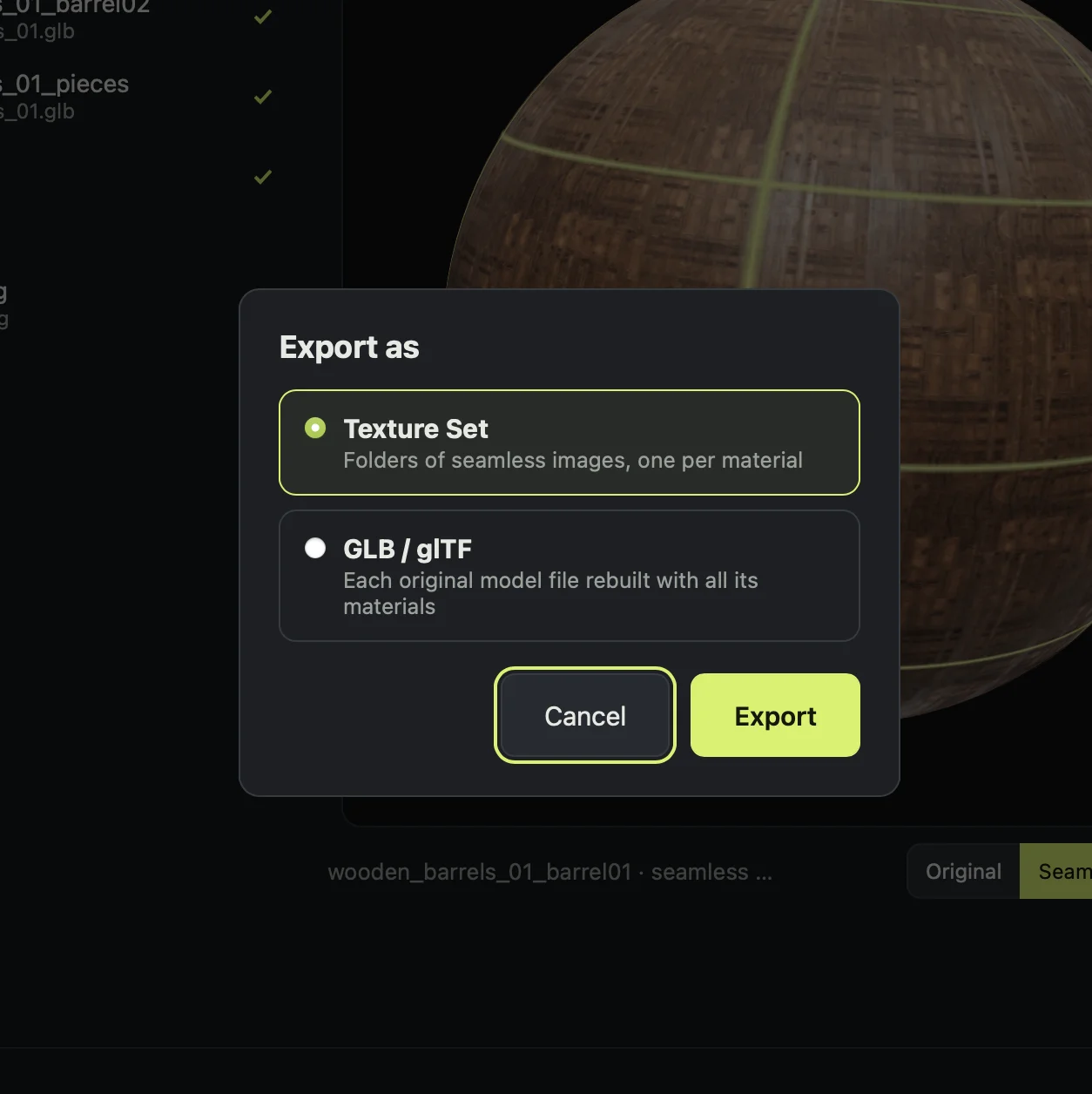Click checkmark next to barrel02 entry
Viewport: 1092px width, 1094px height.
[x=263, y=17]
